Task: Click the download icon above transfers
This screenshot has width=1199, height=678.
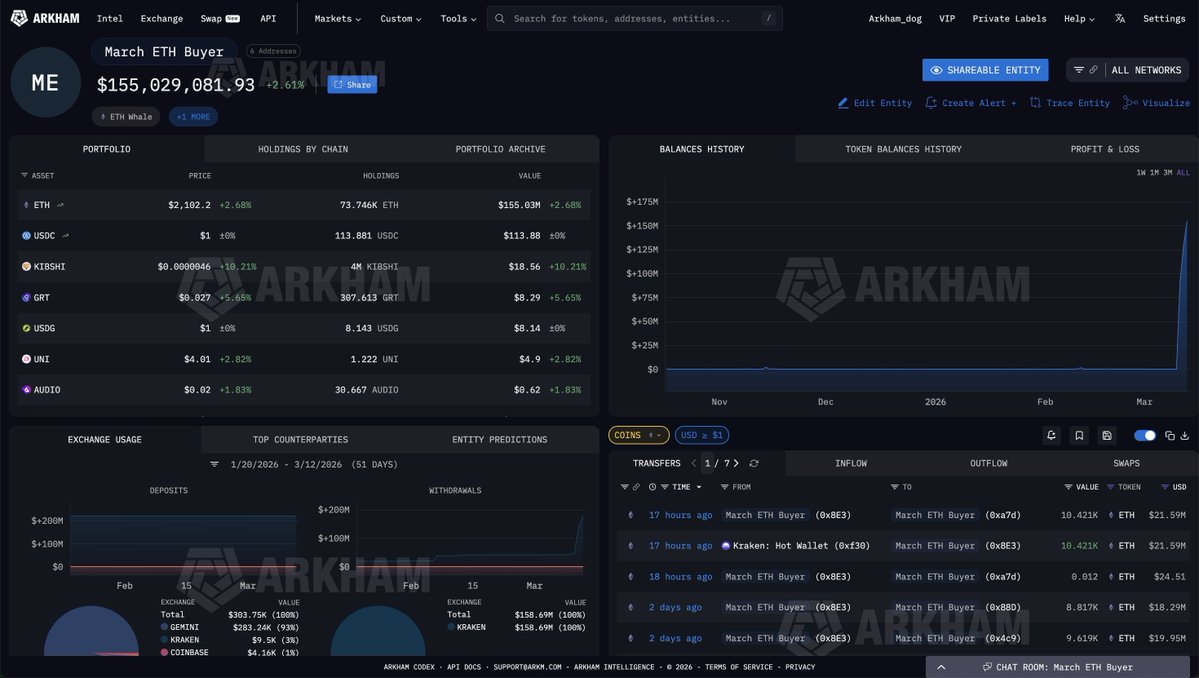Action: click(x=1184, y=435)
